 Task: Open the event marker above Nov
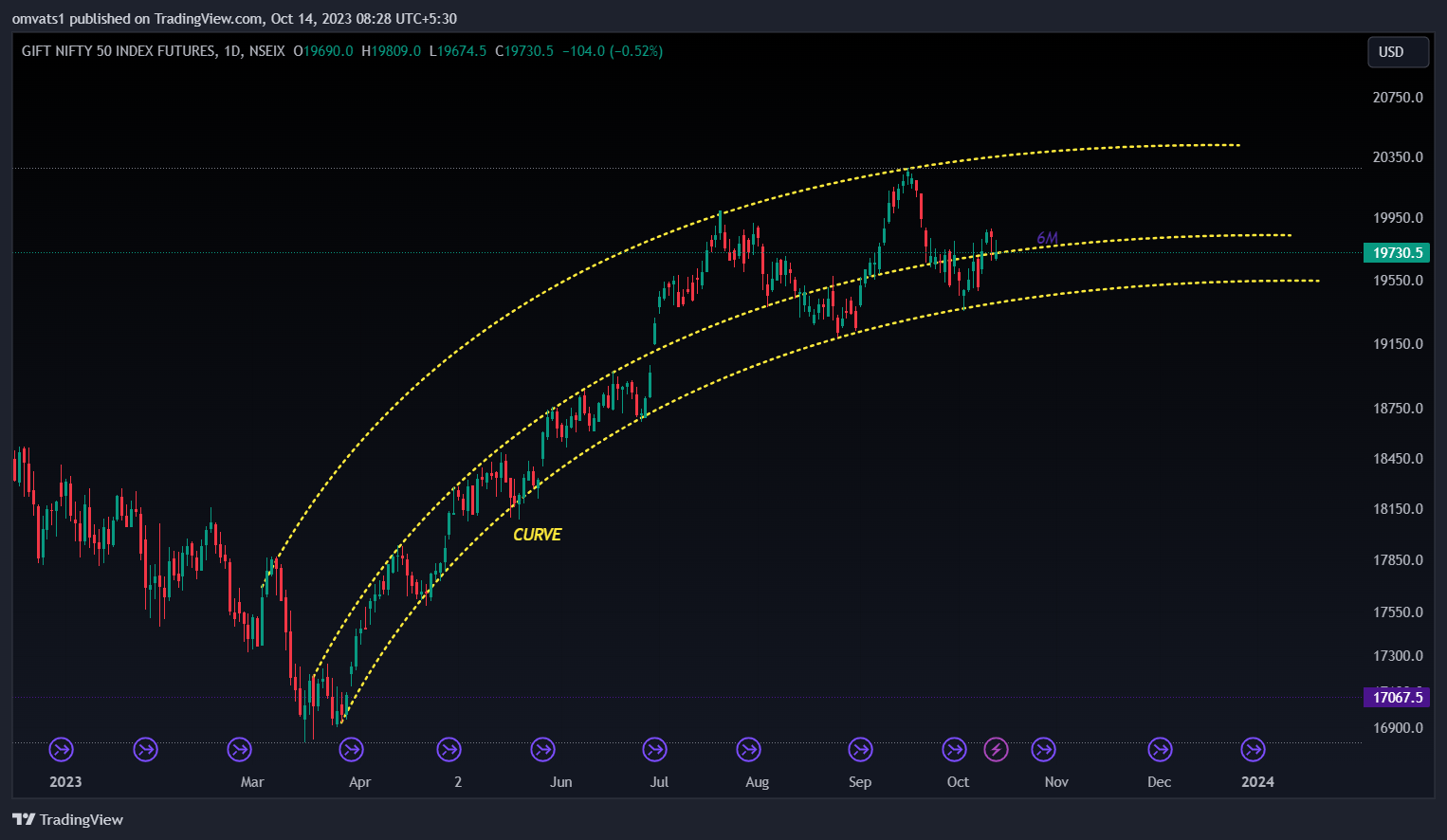click(x=1043, y=750)
